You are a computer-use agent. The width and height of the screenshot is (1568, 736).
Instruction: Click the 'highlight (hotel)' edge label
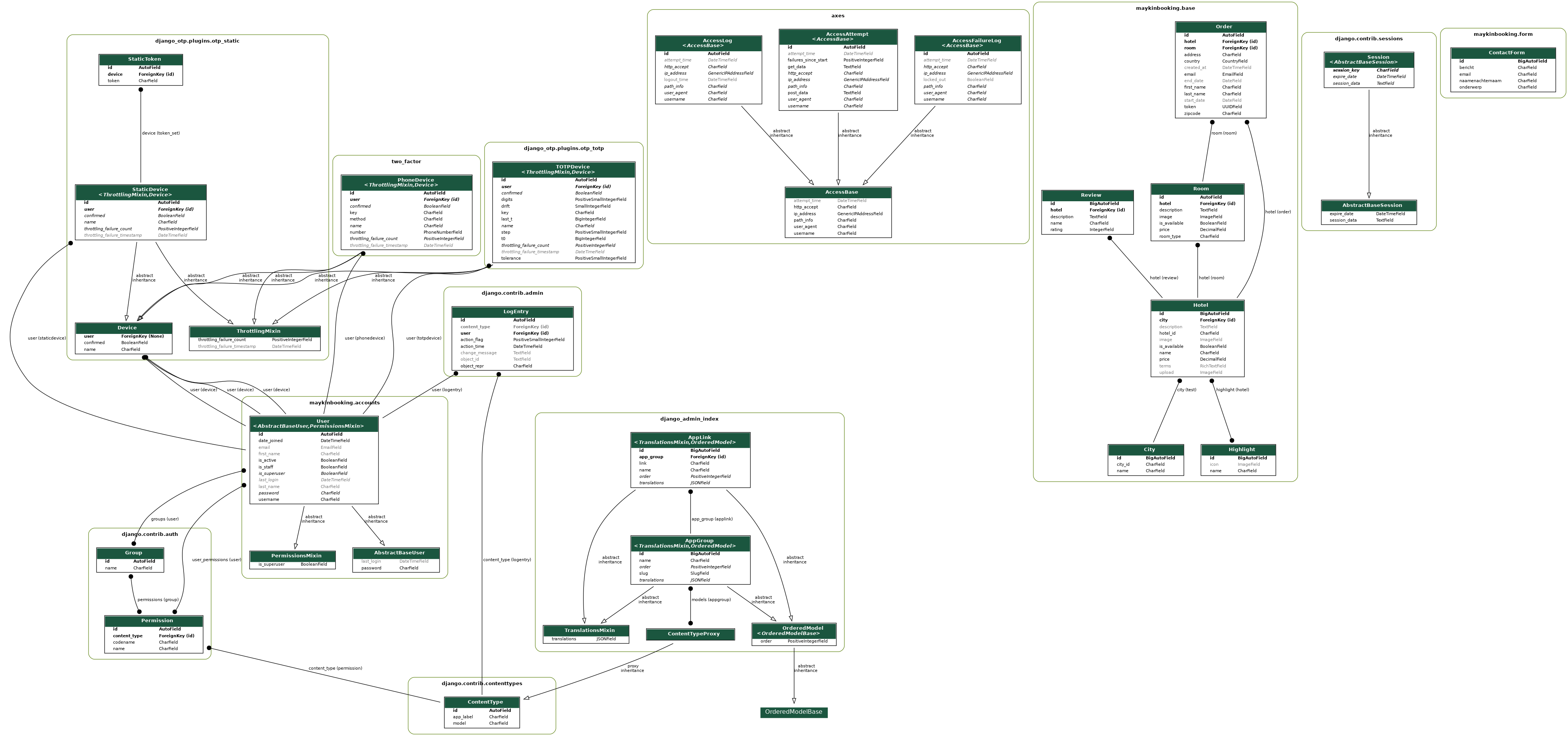click(1233, 390)
